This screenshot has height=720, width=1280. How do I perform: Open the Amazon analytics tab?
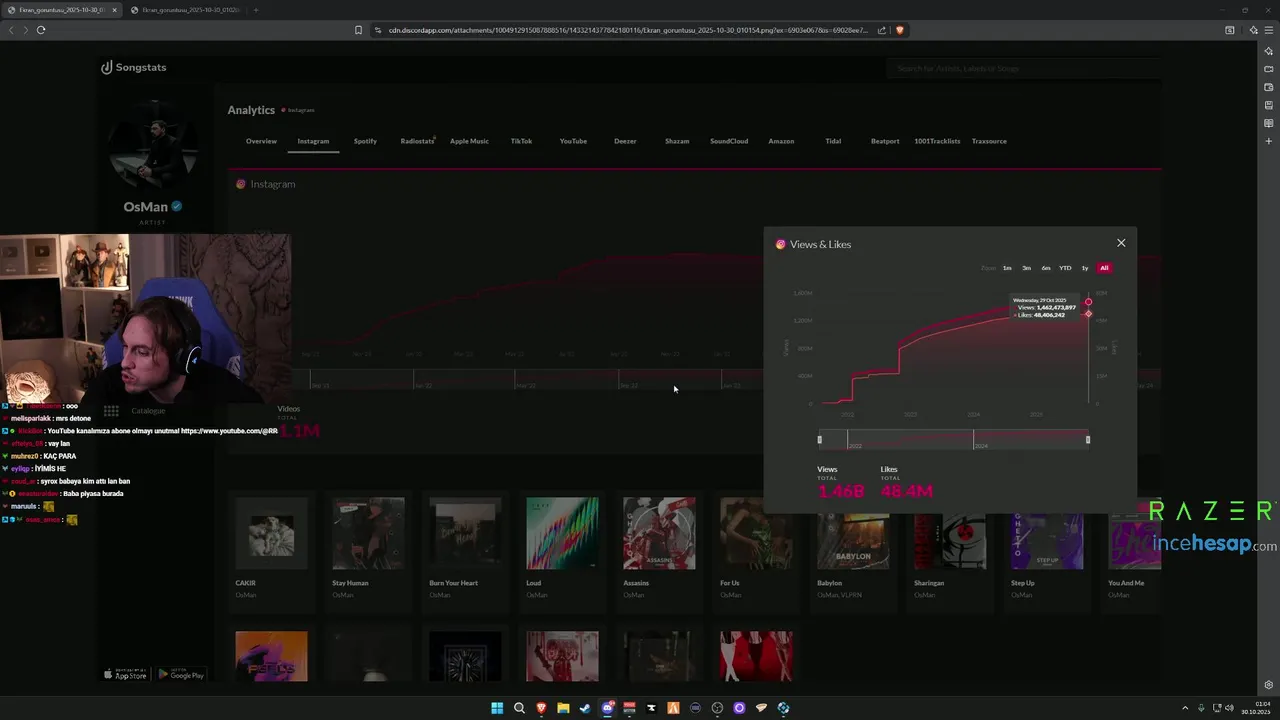[x=781, y=141]
